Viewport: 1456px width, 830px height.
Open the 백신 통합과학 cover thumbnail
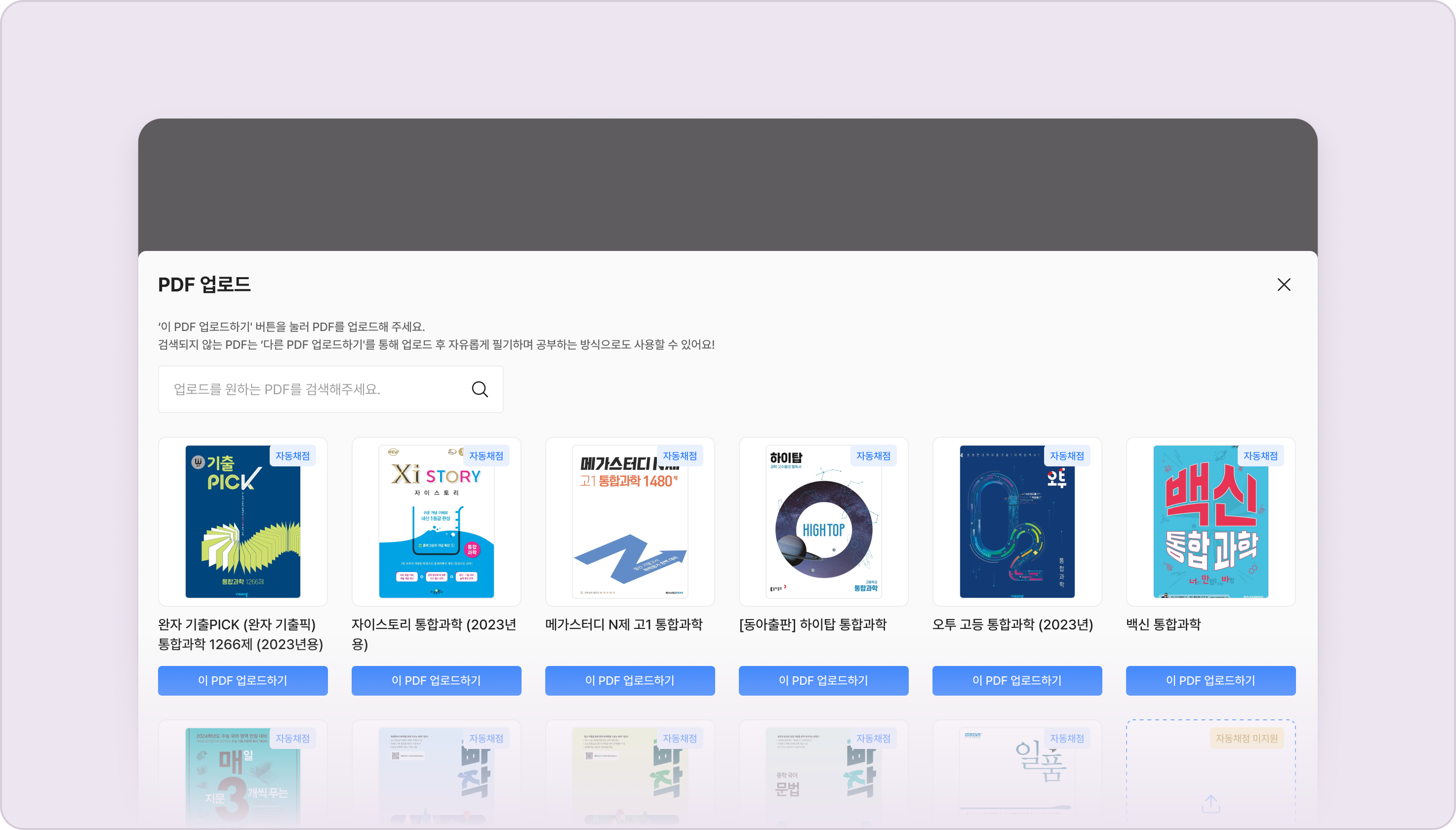[1211, 522]
